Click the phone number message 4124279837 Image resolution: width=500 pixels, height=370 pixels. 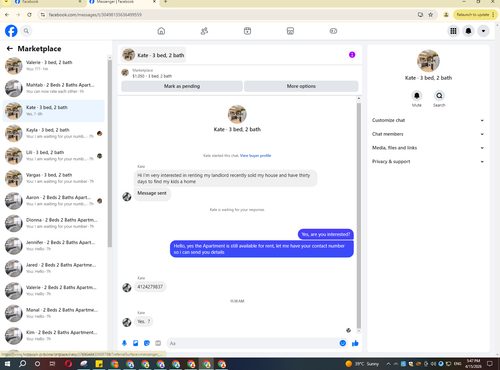click(x=150, y=287)
